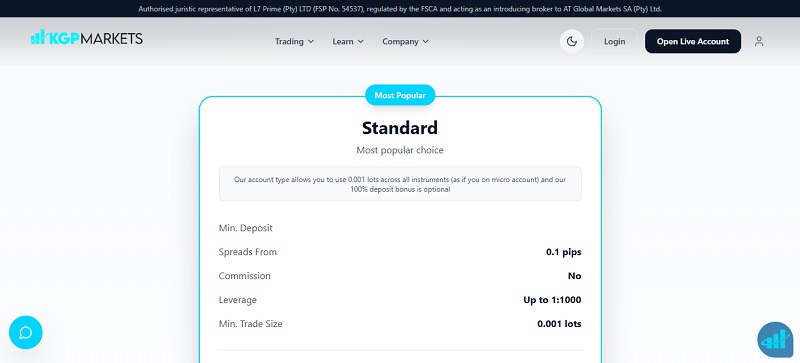Click the Commission label
800x363 pixels.
tap(244, 276)
